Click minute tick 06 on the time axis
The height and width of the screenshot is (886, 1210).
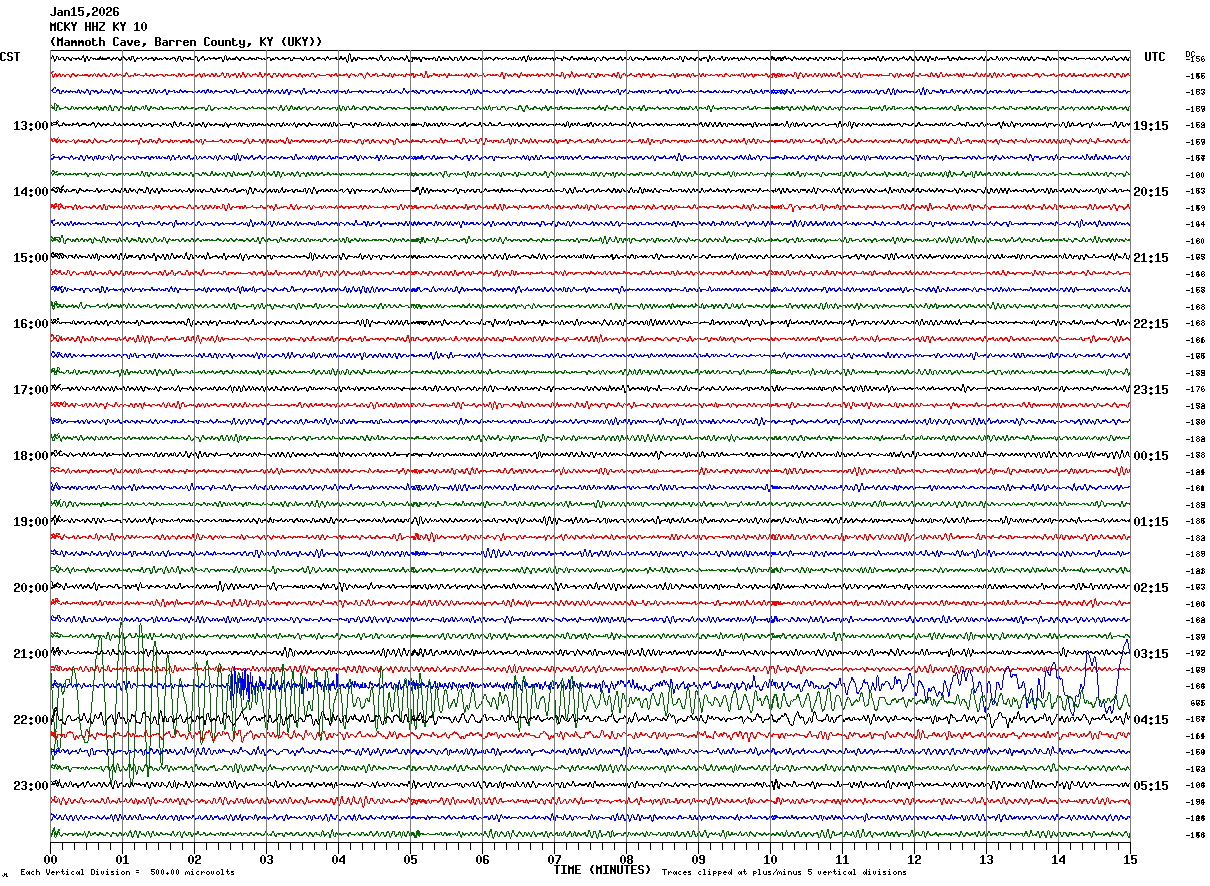click(x=482, y=859)
